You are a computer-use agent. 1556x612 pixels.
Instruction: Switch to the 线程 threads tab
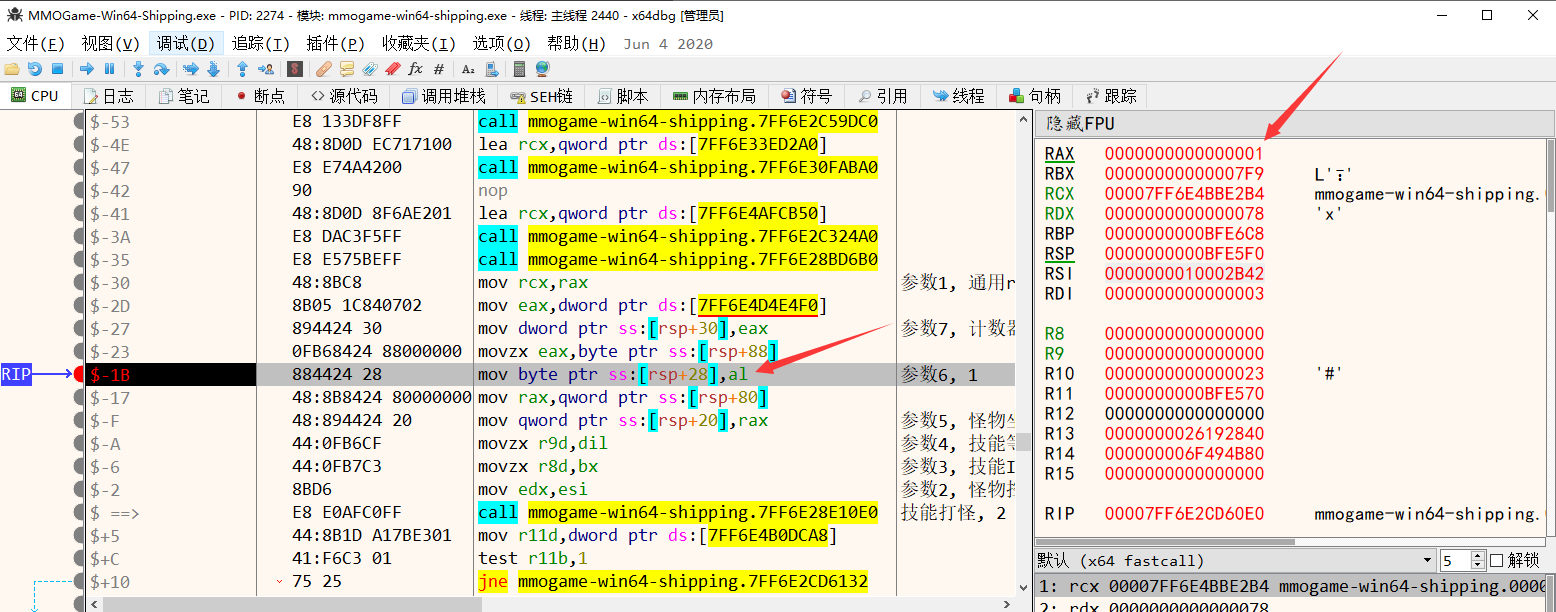958,96
